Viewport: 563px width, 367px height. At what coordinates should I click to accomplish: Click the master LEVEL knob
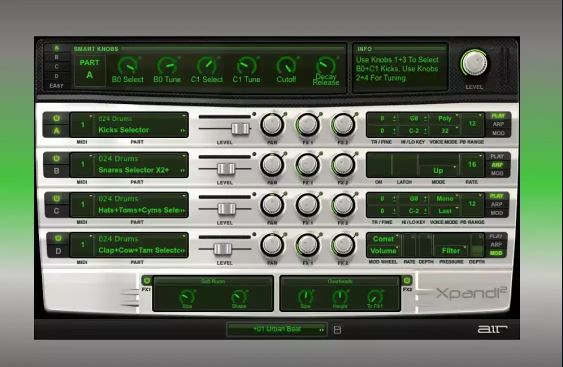(x=474, y=63)
